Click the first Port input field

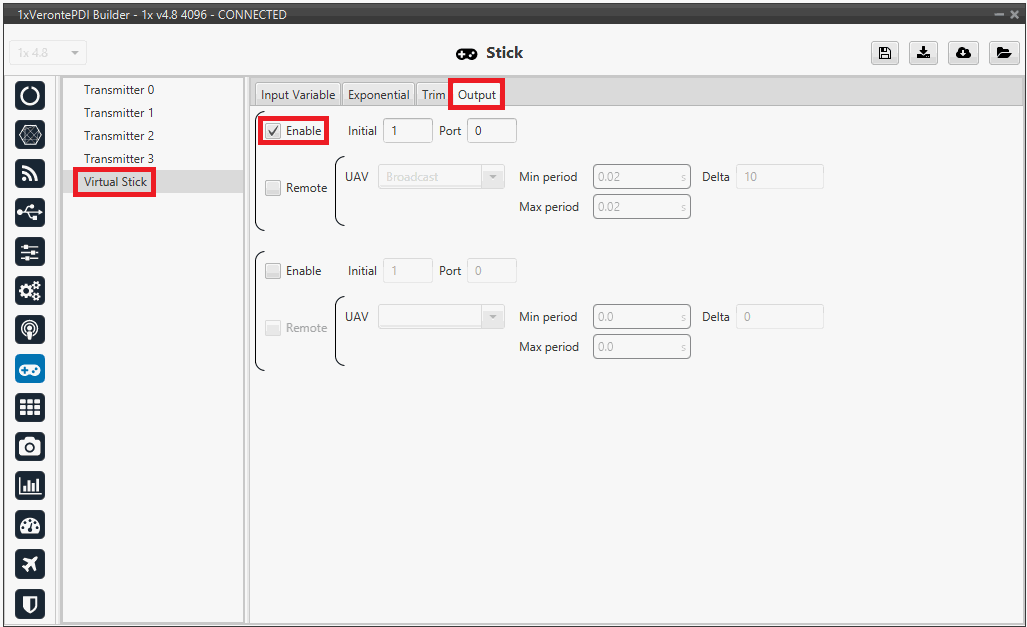[x=491, y=131]
